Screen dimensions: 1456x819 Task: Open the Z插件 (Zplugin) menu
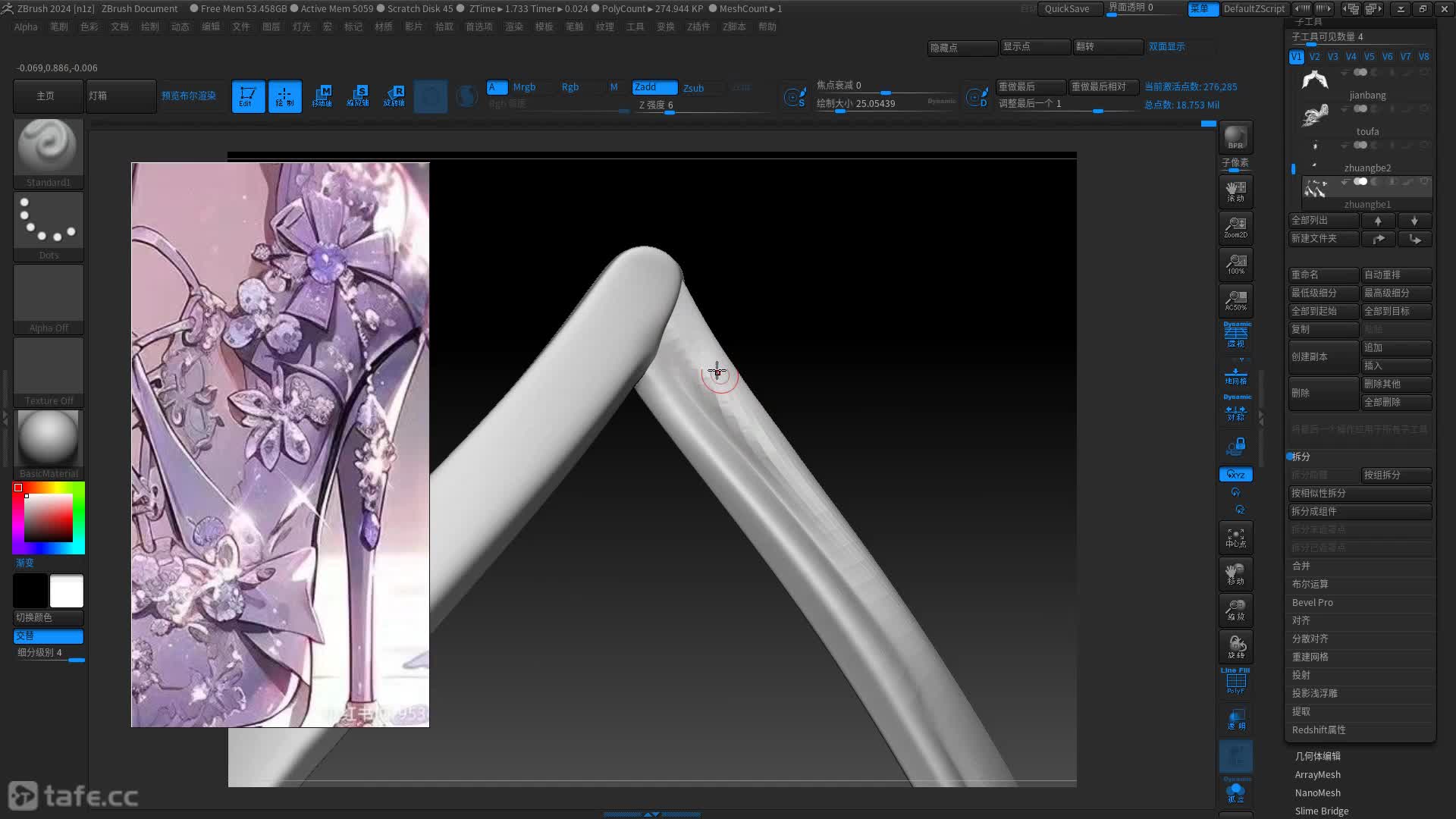point(698,27)
